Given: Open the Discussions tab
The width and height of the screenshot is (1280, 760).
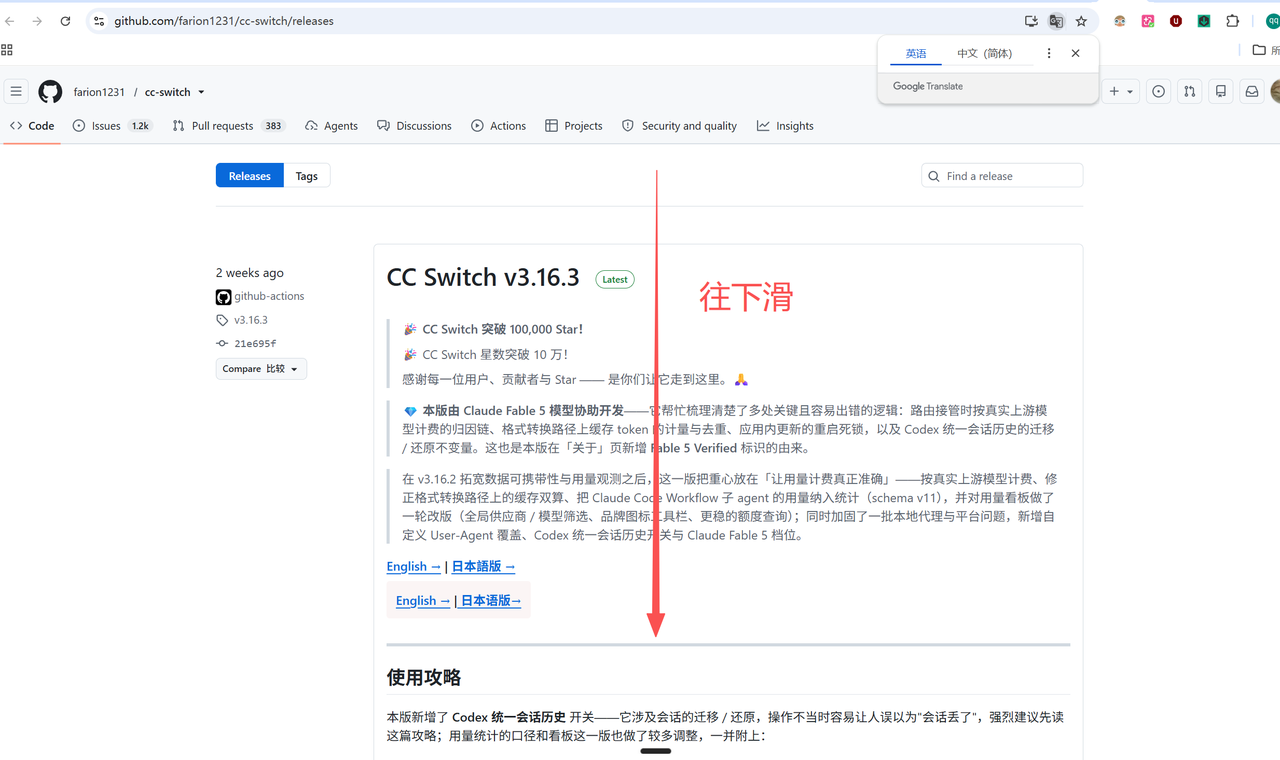Looking at the screenshot, I should click(414, 126).
